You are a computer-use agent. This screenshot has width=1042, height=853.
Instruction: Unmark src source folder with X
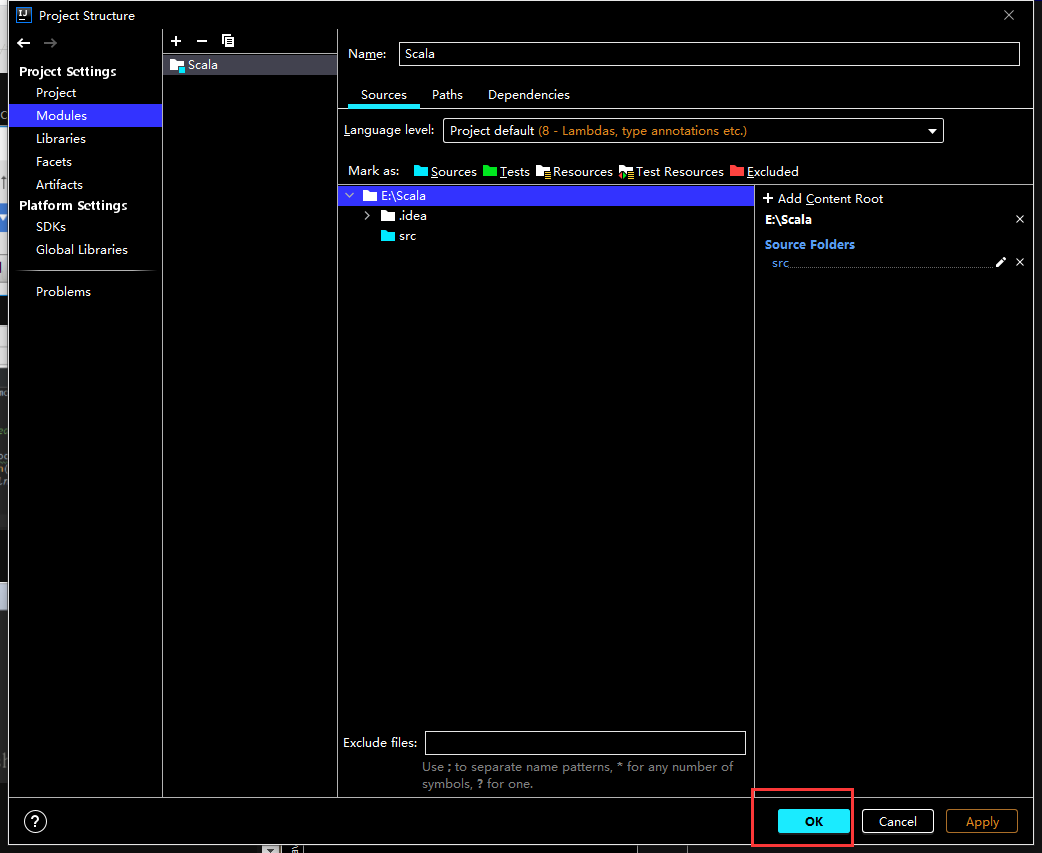(1020, 262)
